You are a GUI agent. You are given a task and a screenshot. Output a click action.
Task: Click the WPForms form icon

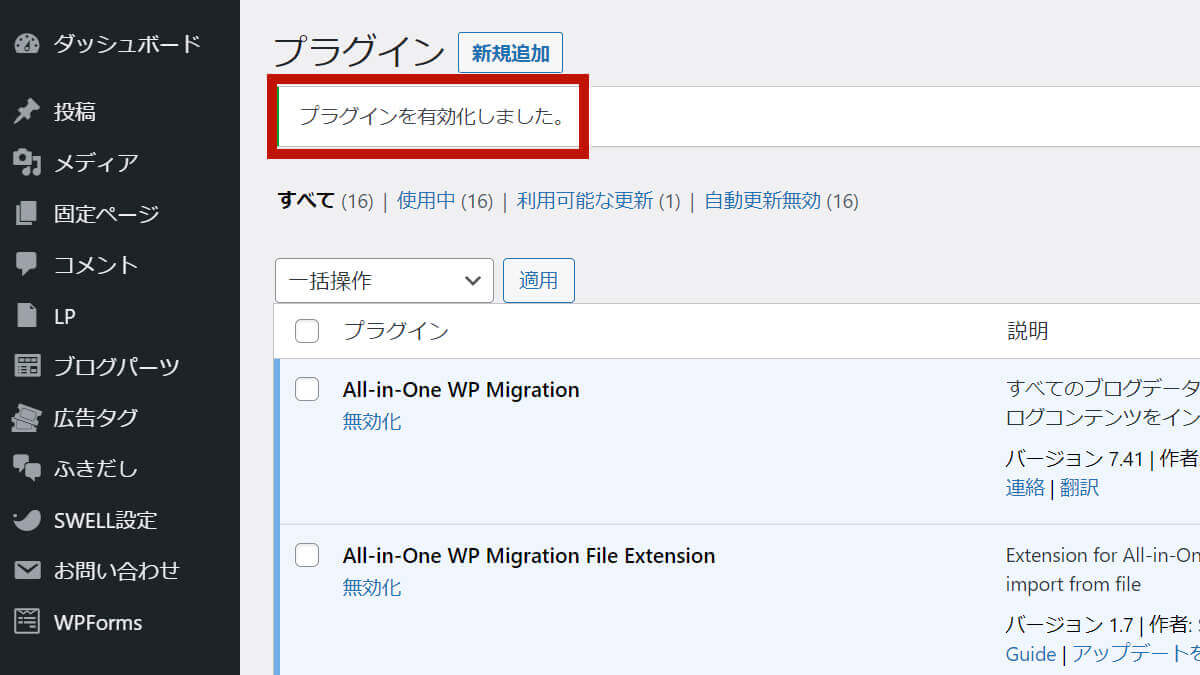tap(26, 622)
